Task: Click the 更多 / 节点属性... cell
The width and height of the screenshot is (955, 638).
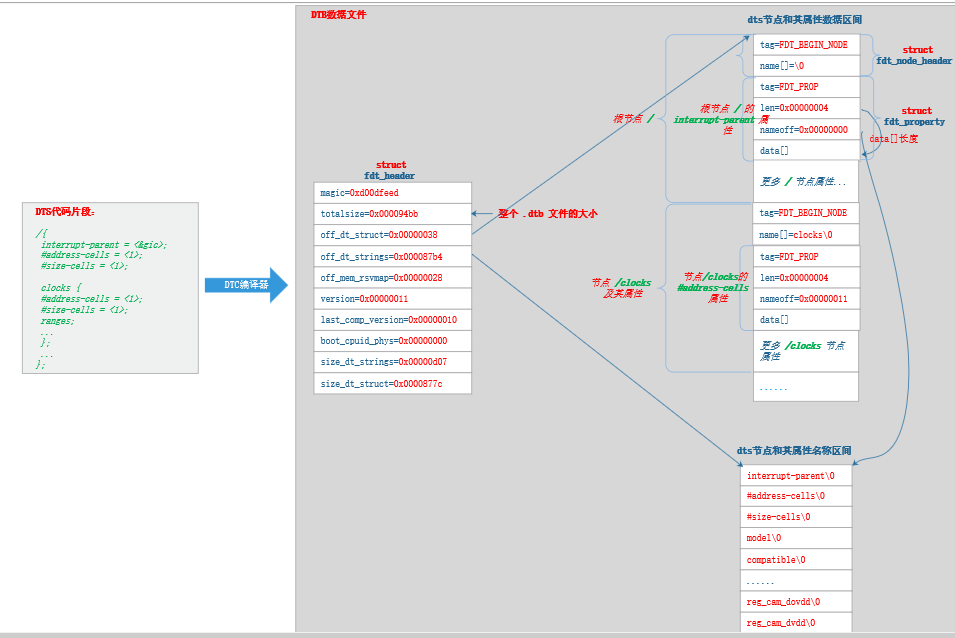Action: 806,181
